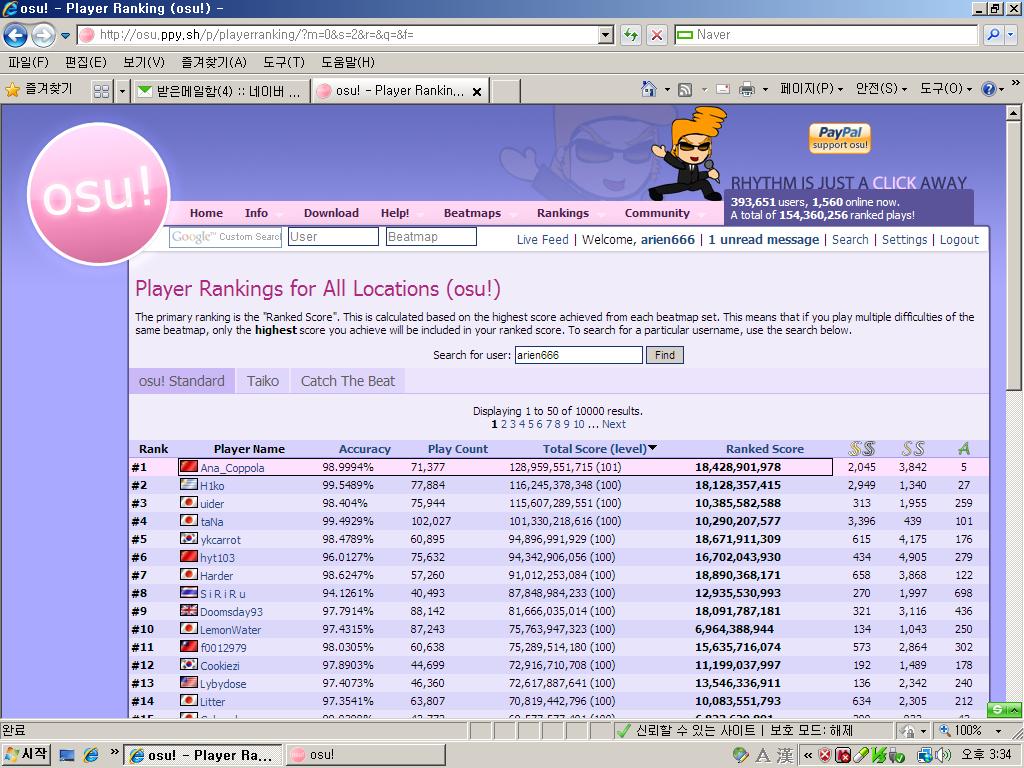Expand the 안전(S) Safety menu
The image size is (1024, 768).
pyautogui.click(x=882, y=89)
